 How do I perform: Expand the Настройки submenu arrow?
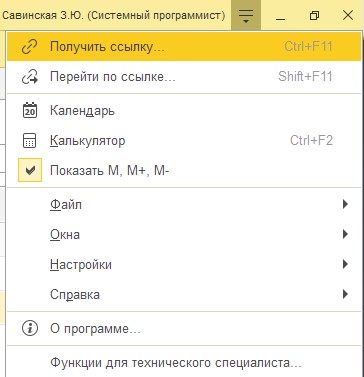click(x=345, y=264)
